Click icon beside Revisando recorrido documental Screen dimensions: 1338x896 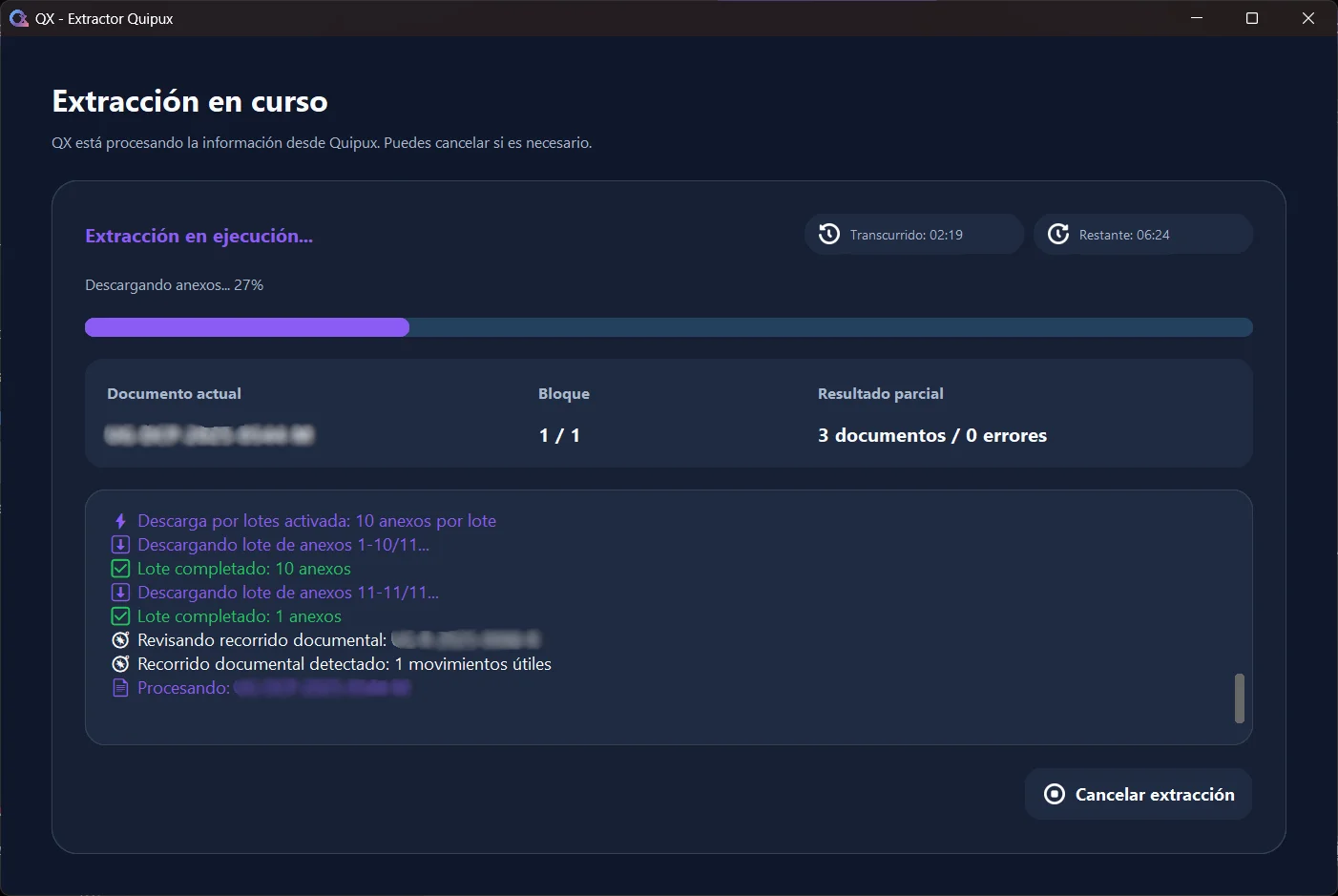[x=120, y=640]
